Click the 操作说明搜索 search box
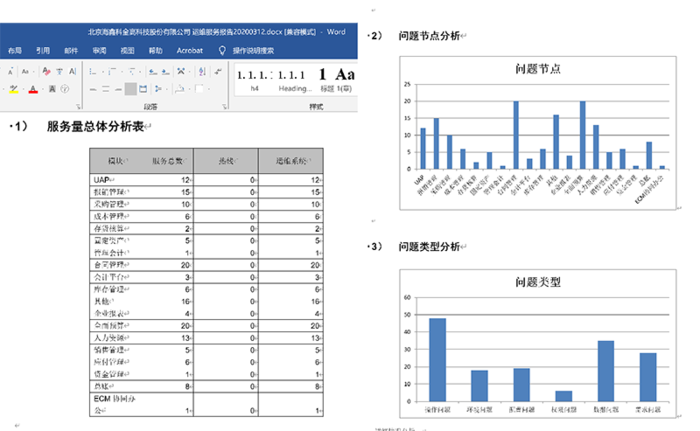This screenshot has width=700, height=431. [x=253, y=50]
